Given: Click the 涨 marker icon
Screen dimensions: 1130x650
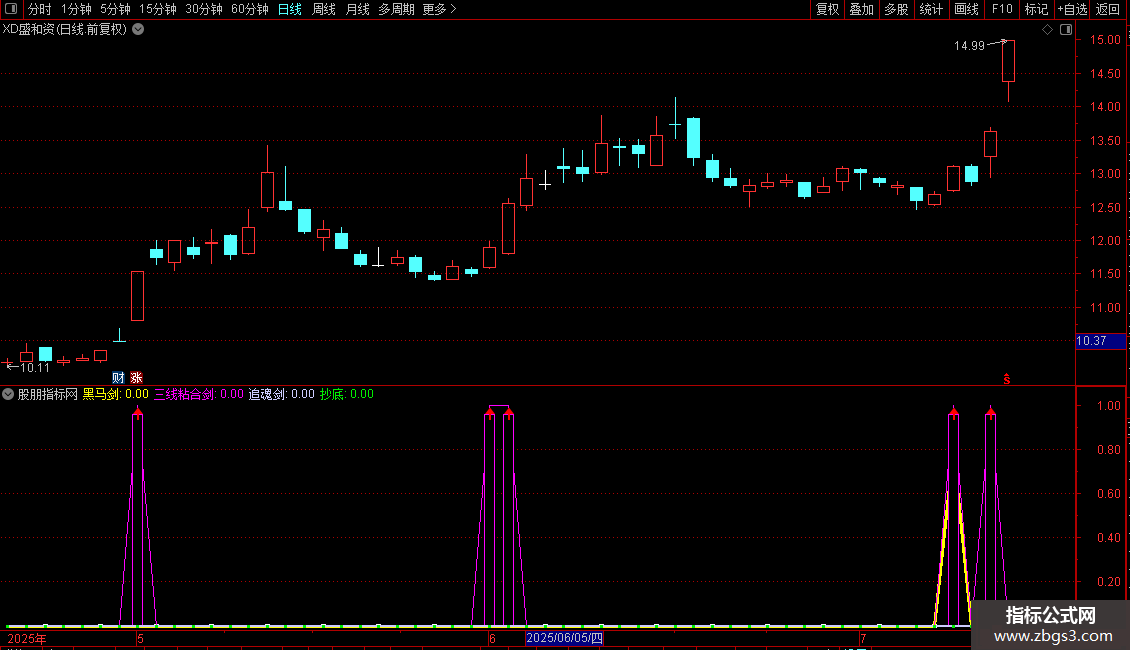Looking at the screenshot, I should (x=136, y=378).
